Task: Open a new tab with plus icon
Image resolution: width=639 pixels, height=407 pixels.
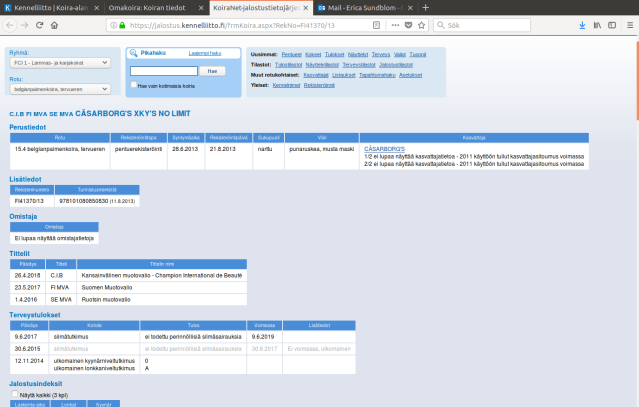Action: (425, 7)
